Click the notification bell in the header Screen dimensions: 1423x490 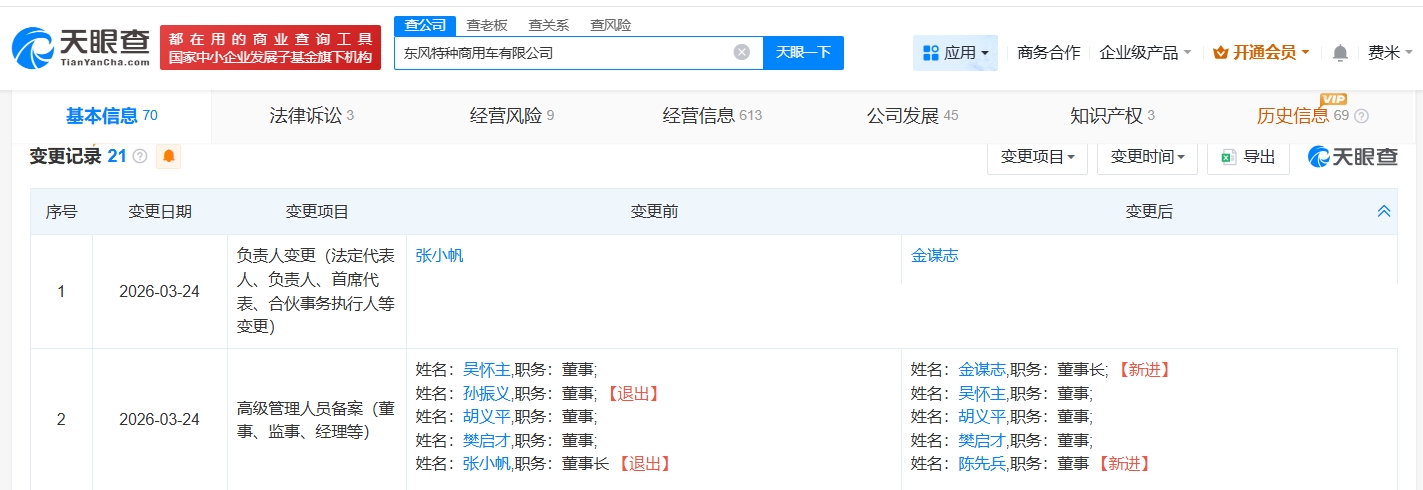pos(1340,53)
